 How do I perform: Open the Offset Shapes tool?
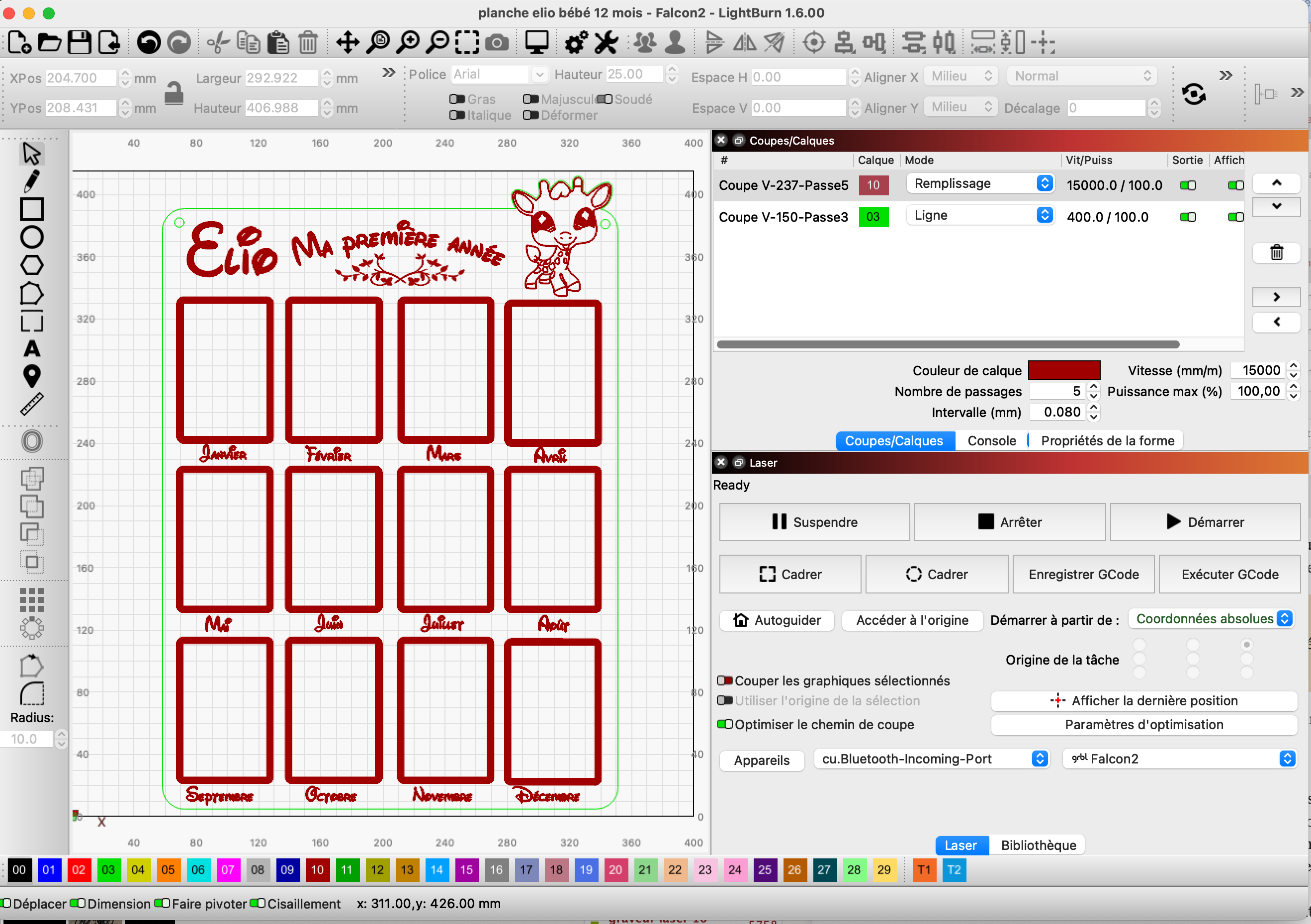31,441
